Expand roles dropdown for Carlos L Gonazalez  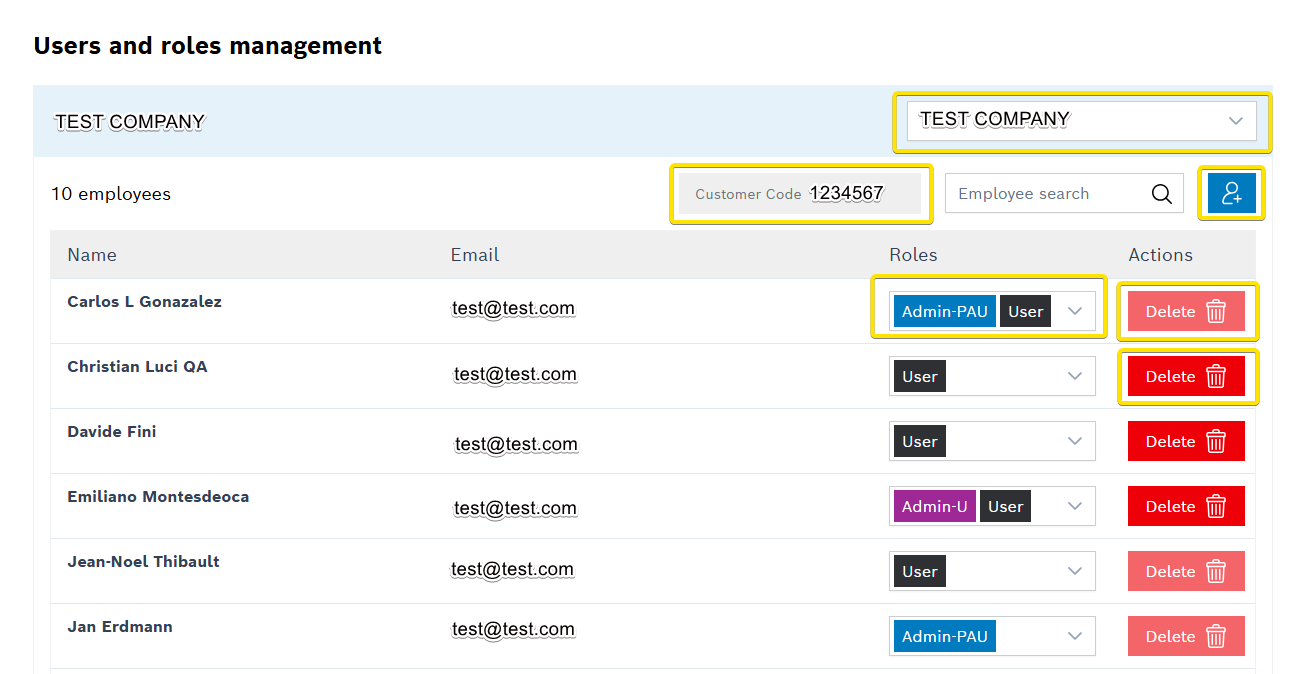(1075, 311)
